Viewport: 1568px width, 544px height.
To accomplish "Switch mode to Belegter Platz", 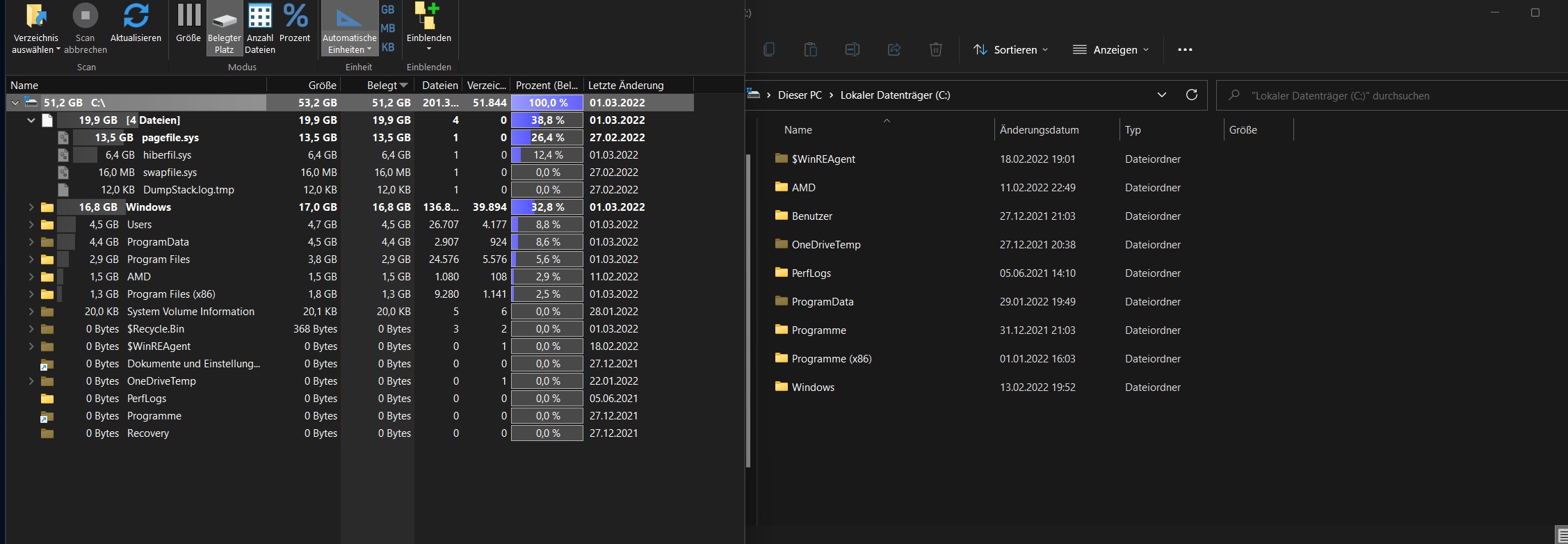I will click(224, 29).
